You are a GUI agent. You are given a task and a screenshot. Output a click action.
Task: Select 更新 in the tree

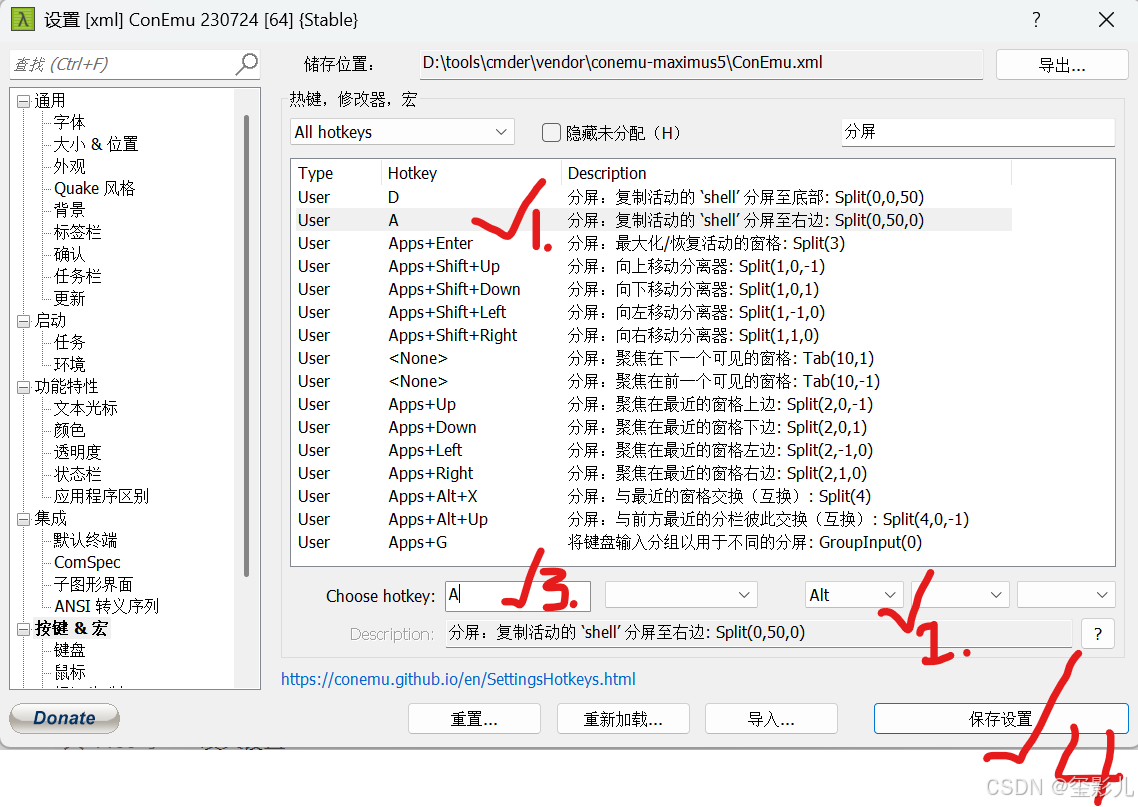[70, 298]
